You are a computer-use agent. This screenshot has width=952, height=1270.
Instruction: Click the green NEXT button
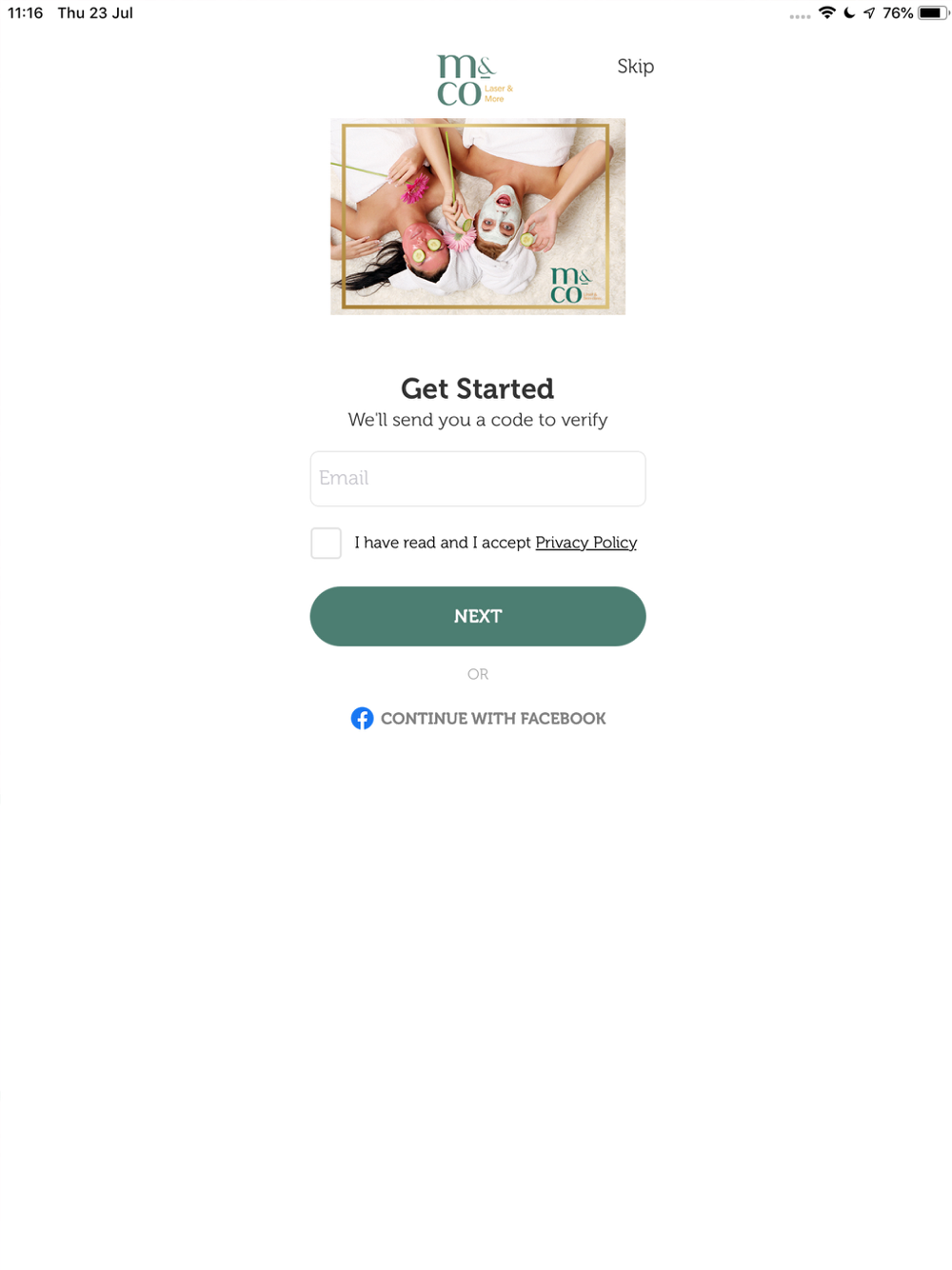478,616
